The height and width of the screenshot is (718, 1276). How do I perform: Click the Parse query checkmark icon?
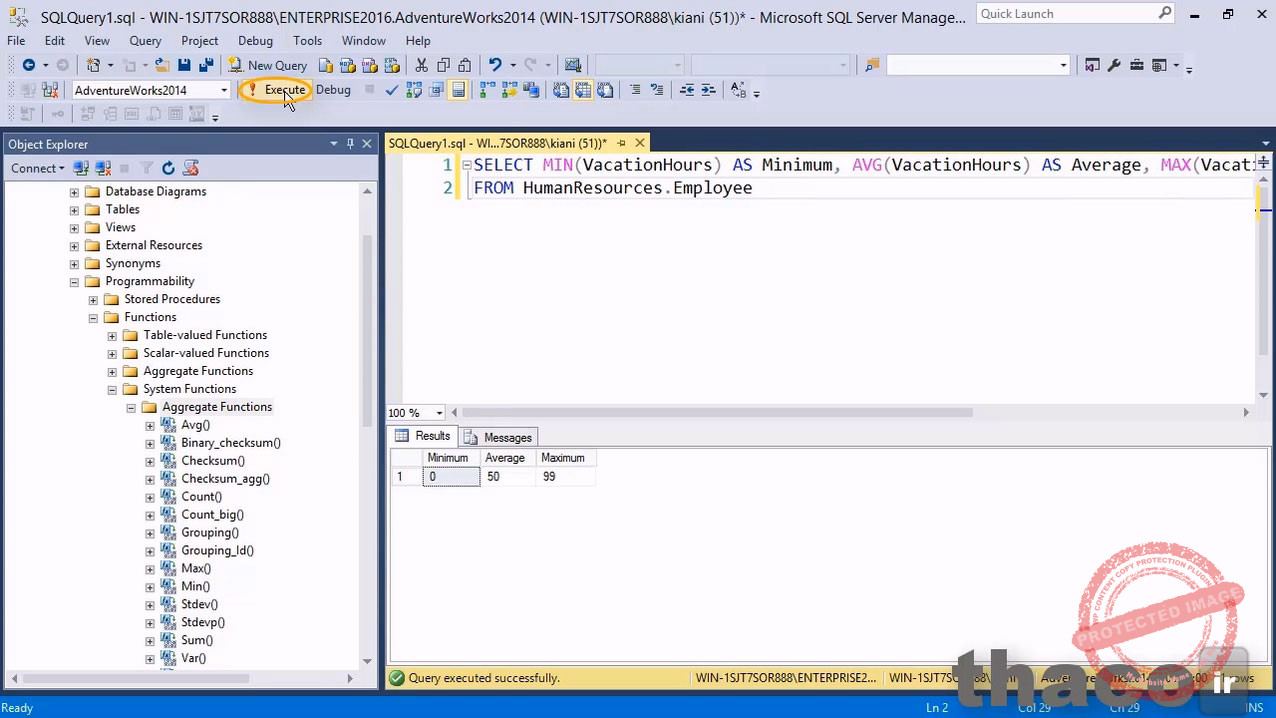point(391,90)
